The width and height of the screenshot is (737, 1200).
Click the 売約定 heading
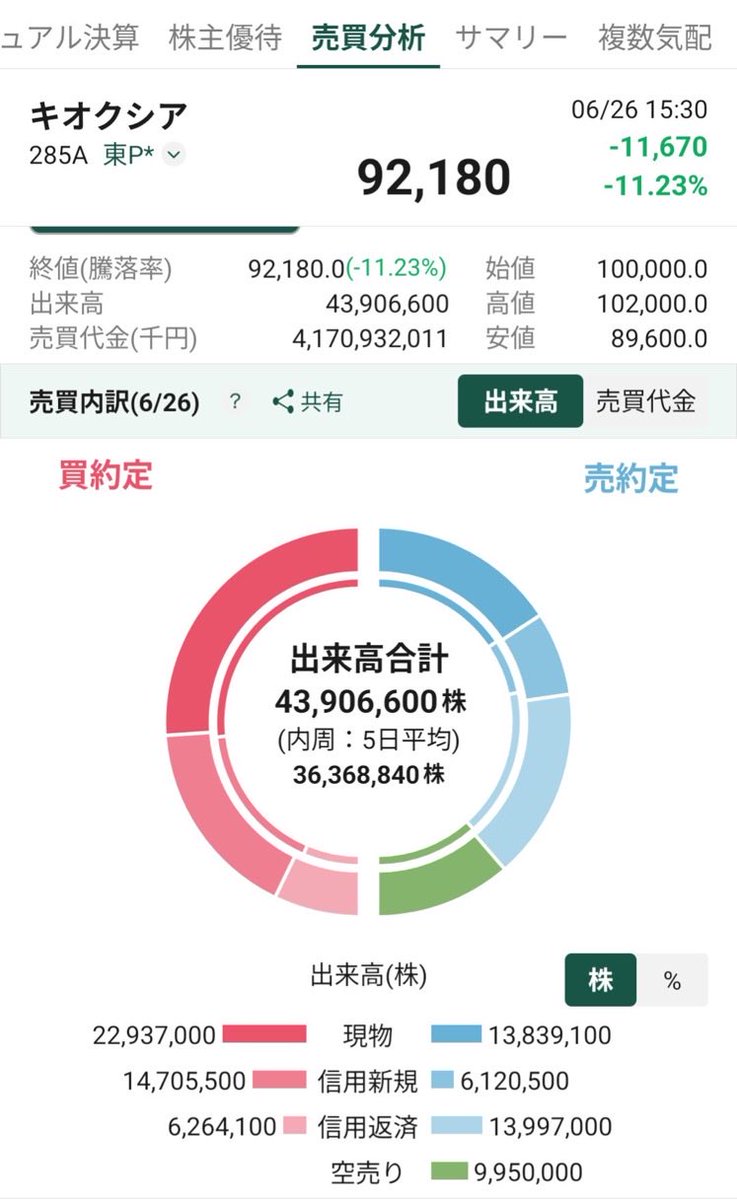[x=631, y=479]
